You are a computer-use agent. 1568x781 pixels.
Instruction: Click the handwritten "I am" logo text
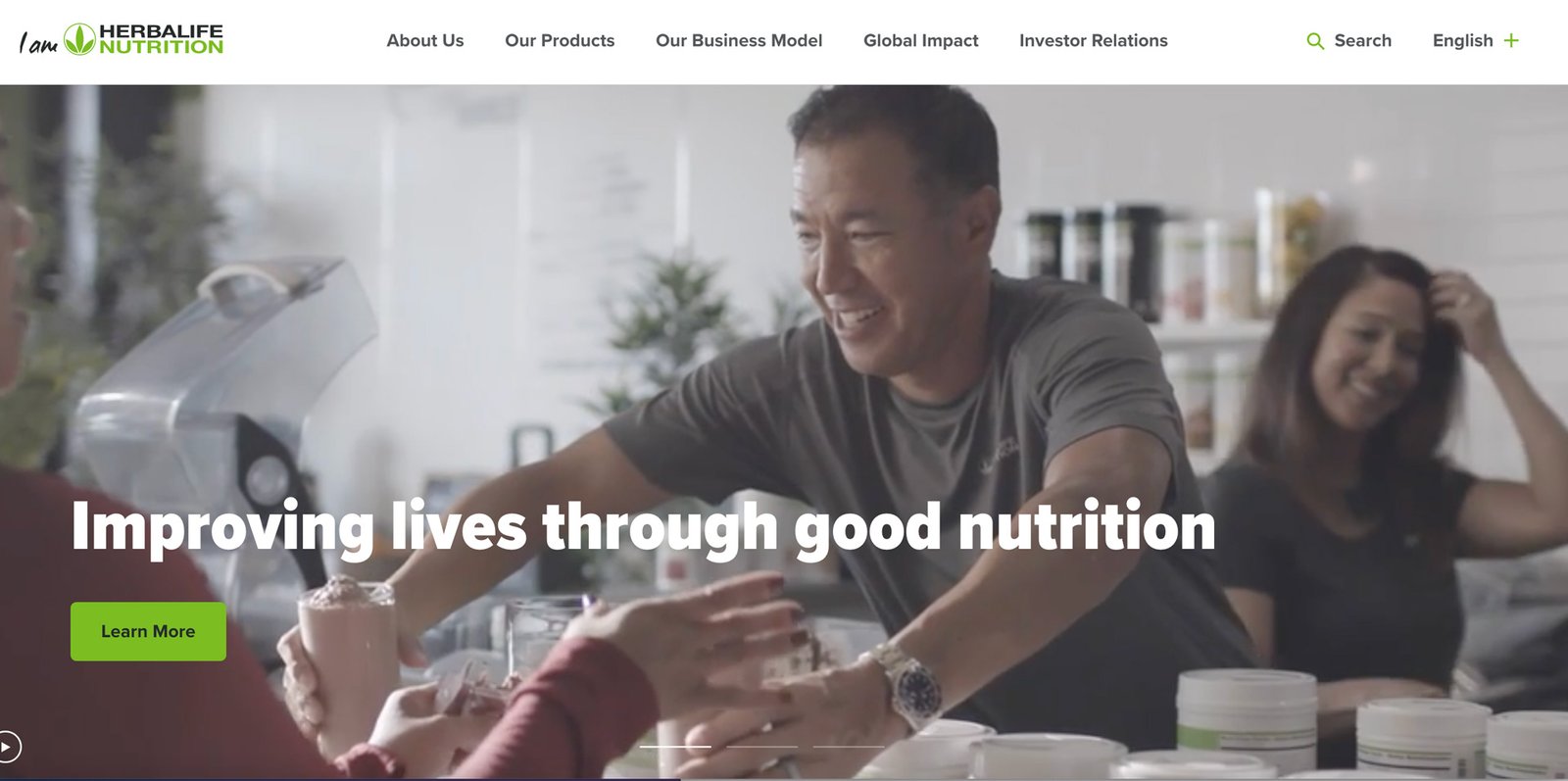pos(38,43)
